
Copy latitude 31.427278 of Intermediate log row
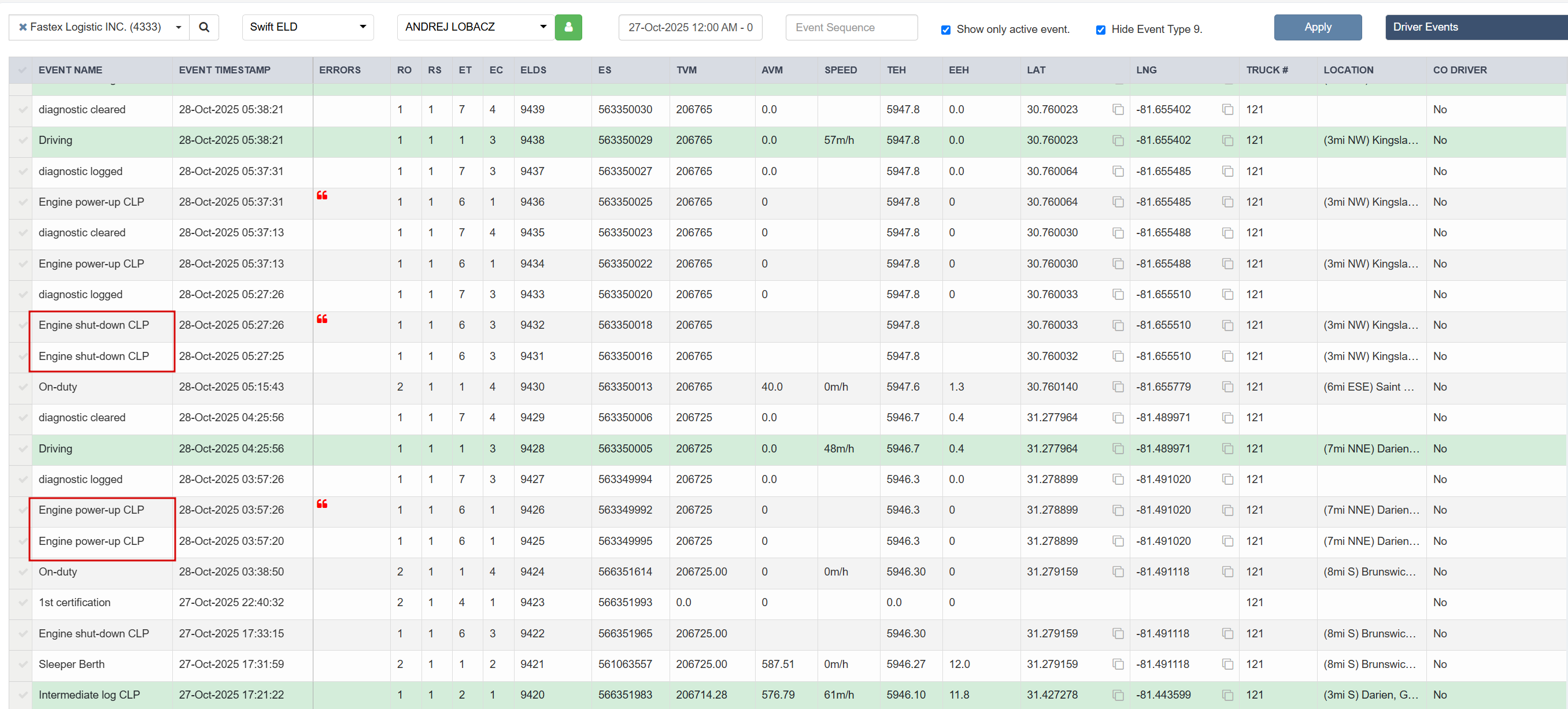1118,695
